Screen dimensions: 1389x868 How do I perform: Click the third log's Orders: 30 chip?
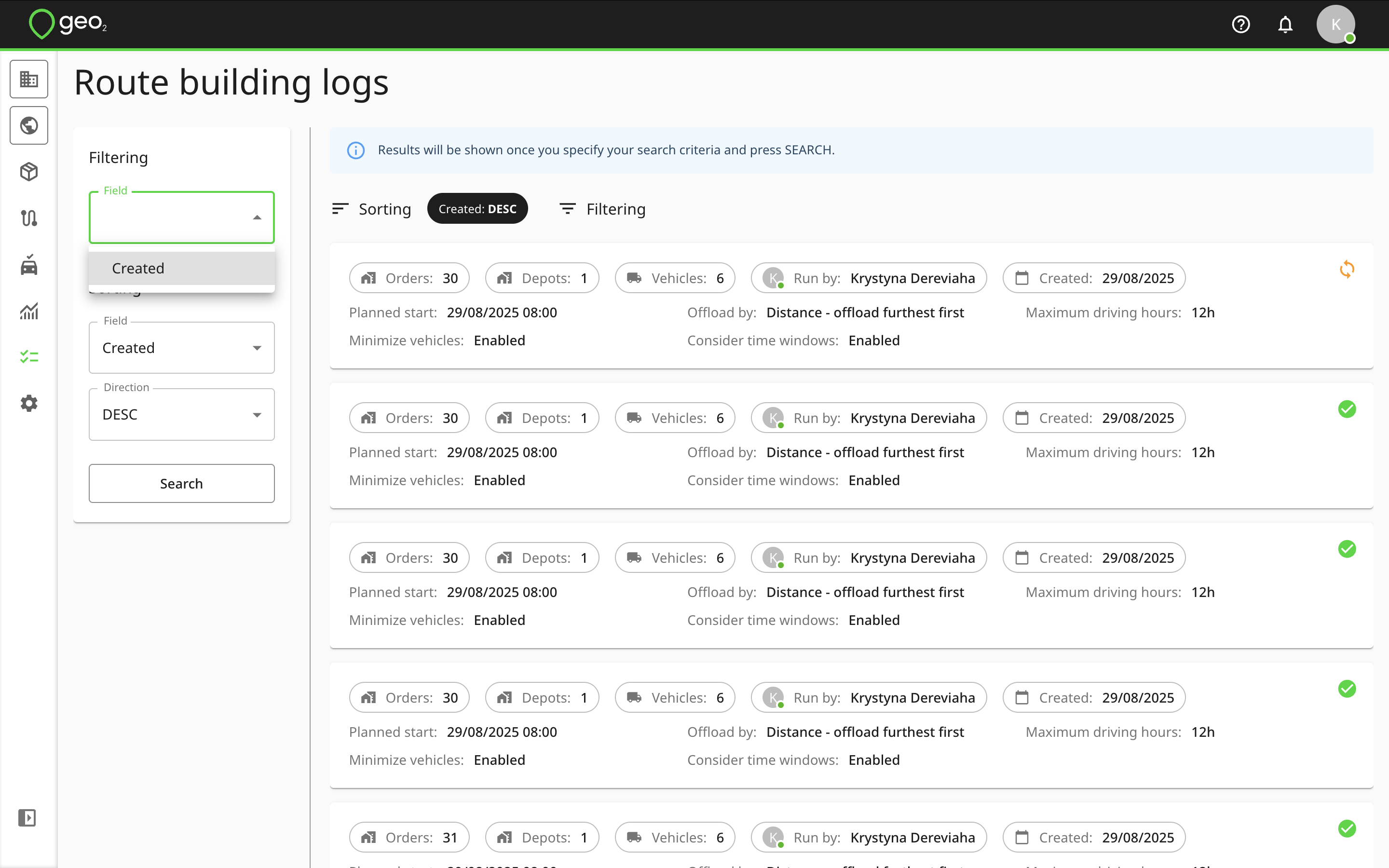[409, 558]
